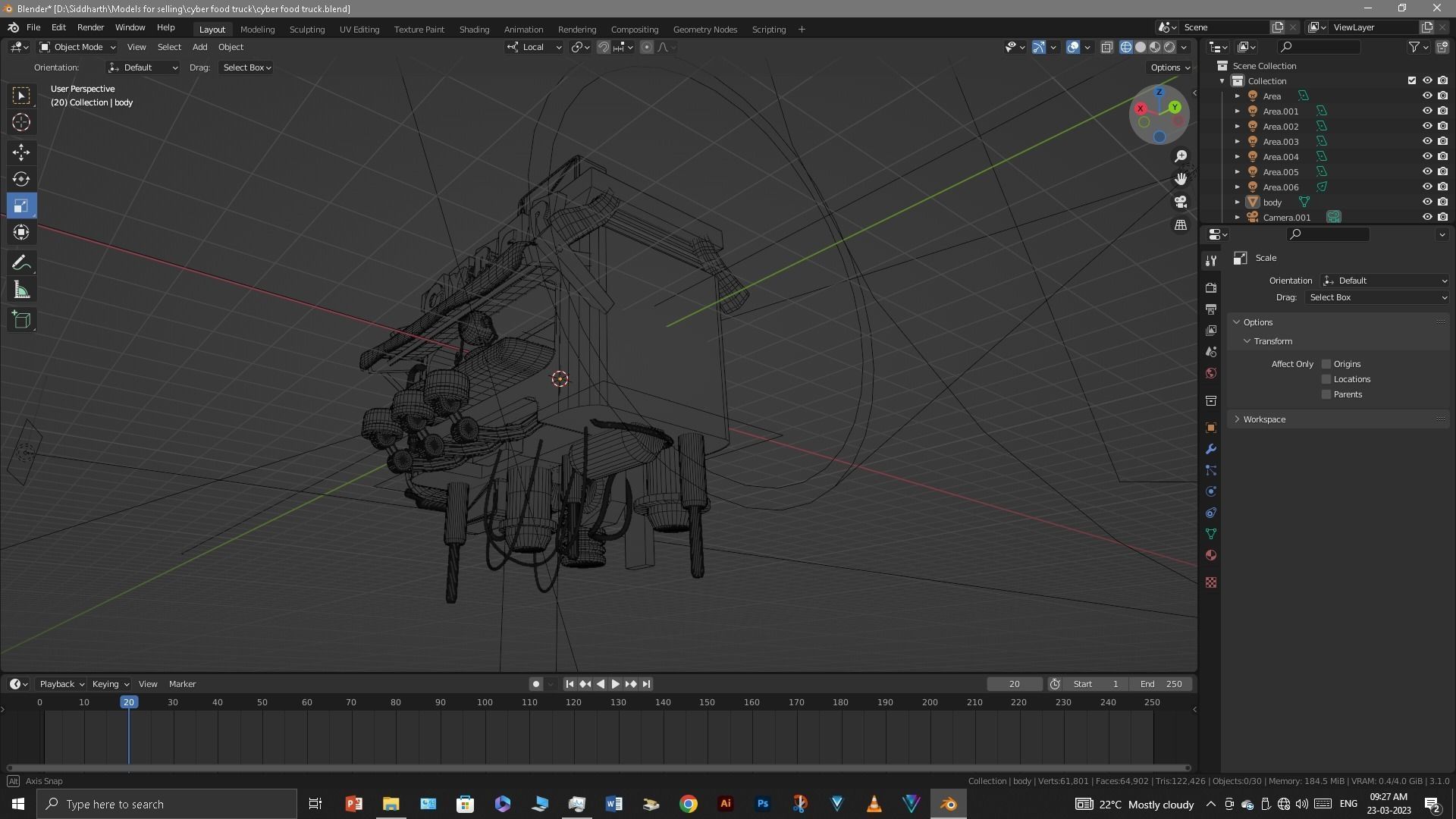Screen dimensions: 1456x819
Task: Open the timeline Marker menu
Action: click(x=182, y=684)
